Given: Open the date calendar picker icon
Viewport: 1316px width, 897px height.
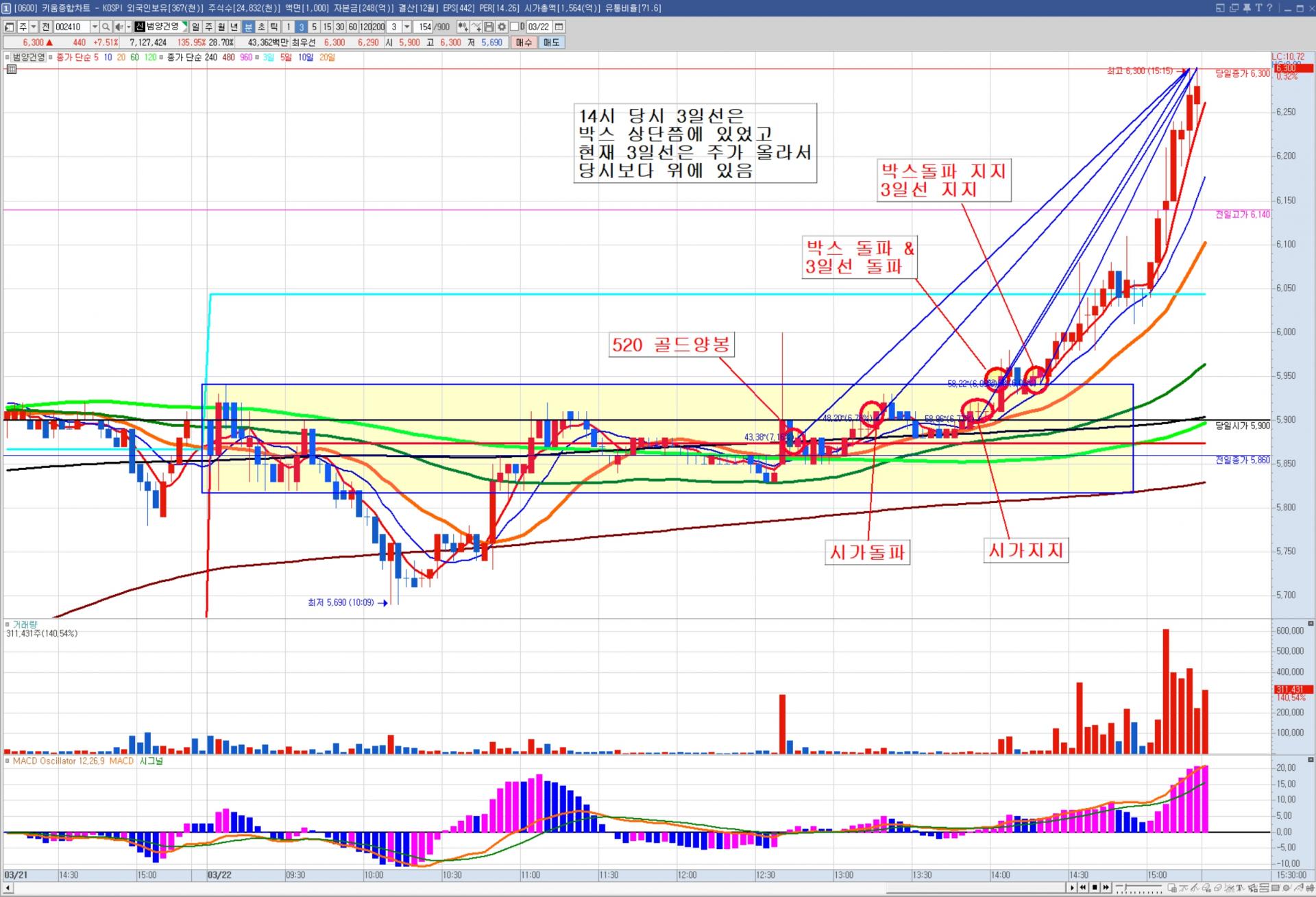Looking at the screenshot, I should pyautogui.click(x=559, y=27).
